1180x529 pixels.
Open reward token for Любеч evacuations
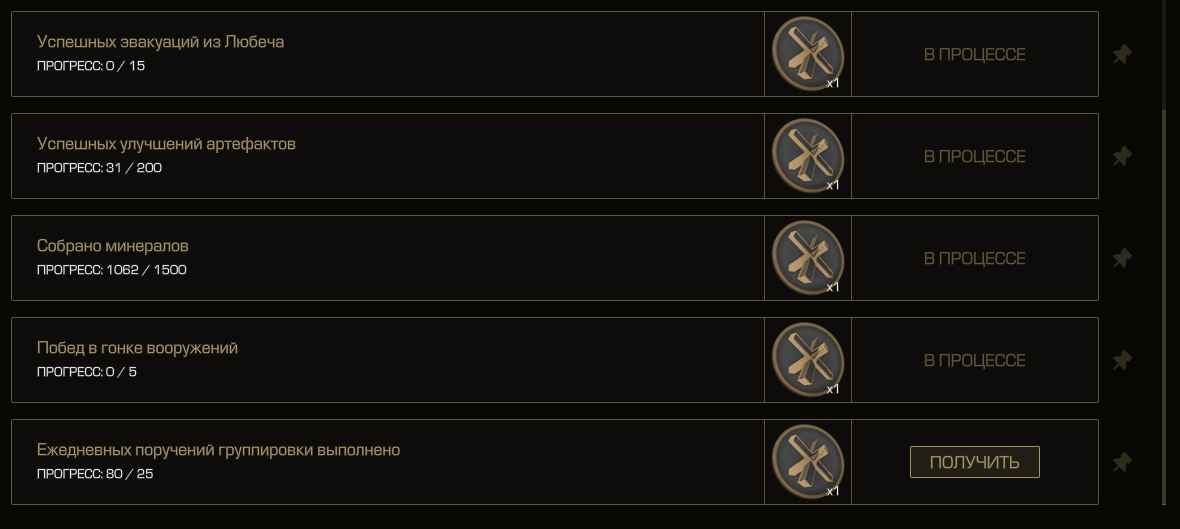(807, 54)
